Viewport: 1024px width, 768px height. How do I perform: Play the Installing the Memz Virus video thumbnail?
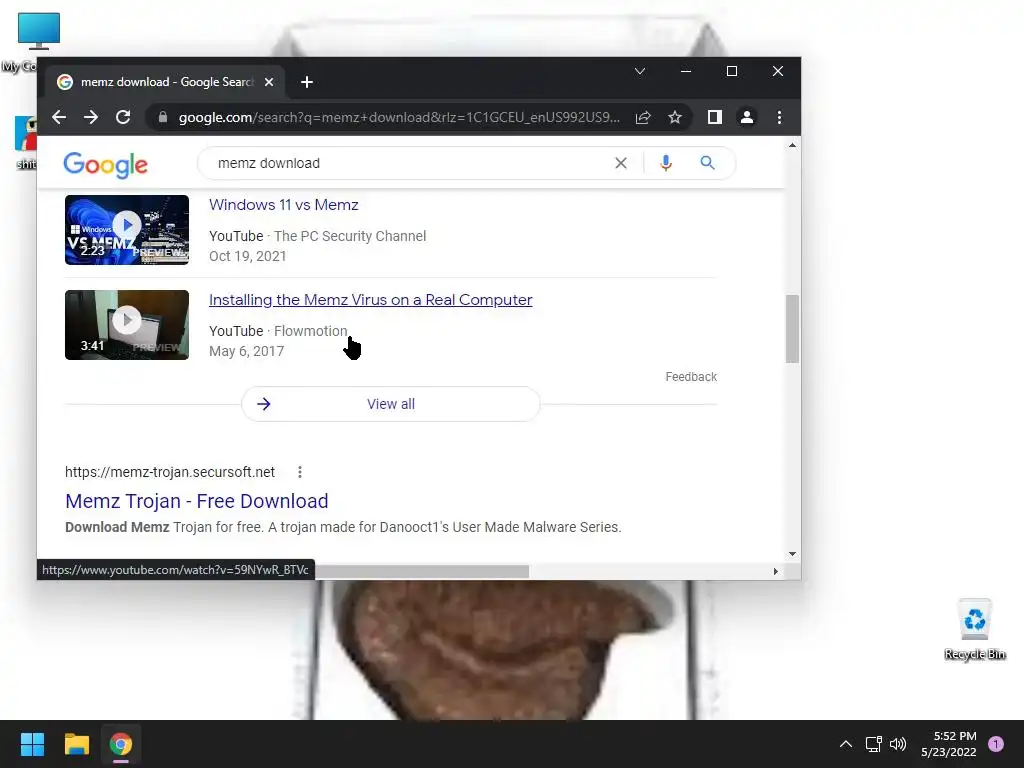pos(127,325)
